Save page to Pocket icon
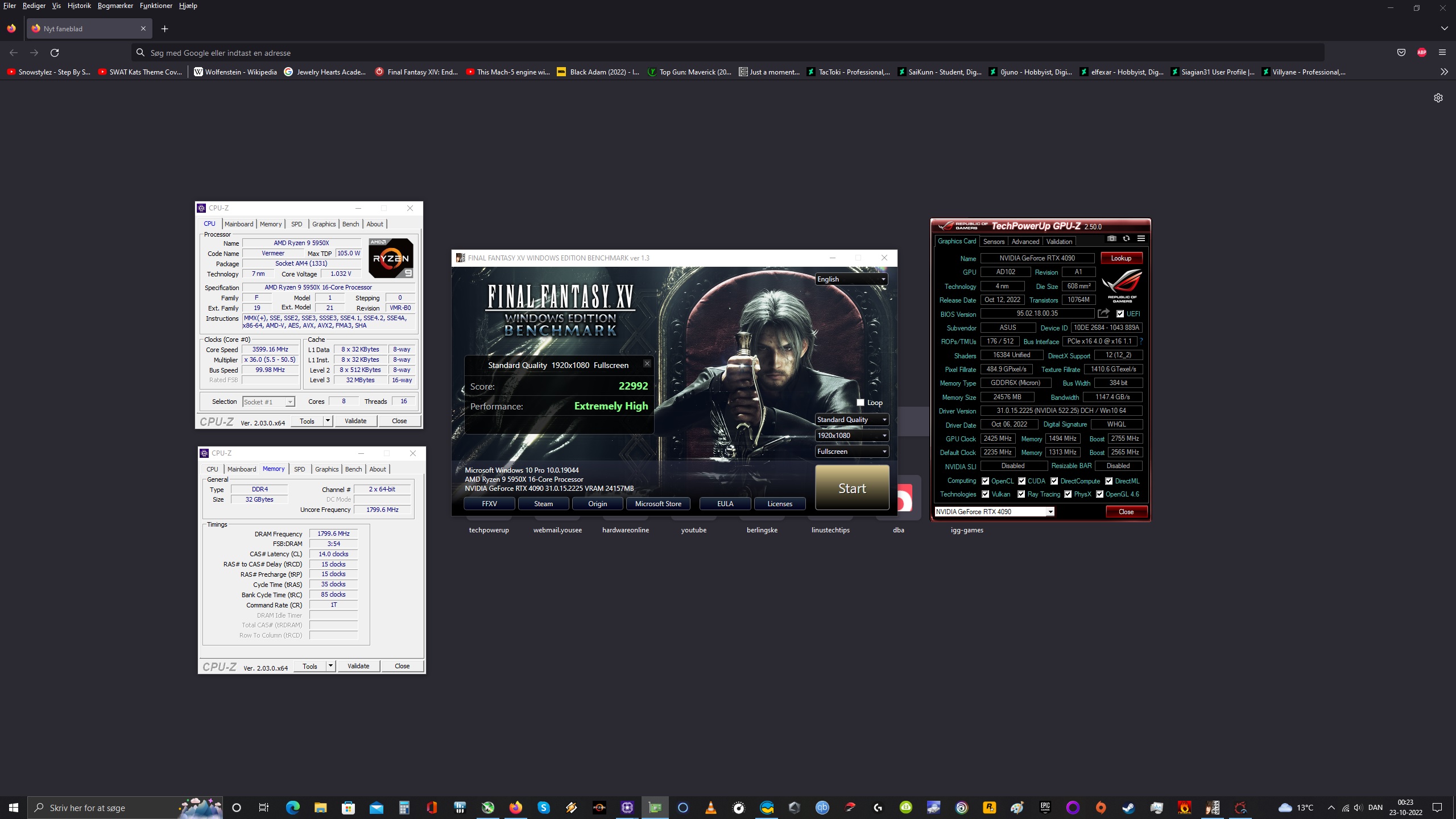The height and width of the screenshot is (819, 1456). (x=1401, y=53)
